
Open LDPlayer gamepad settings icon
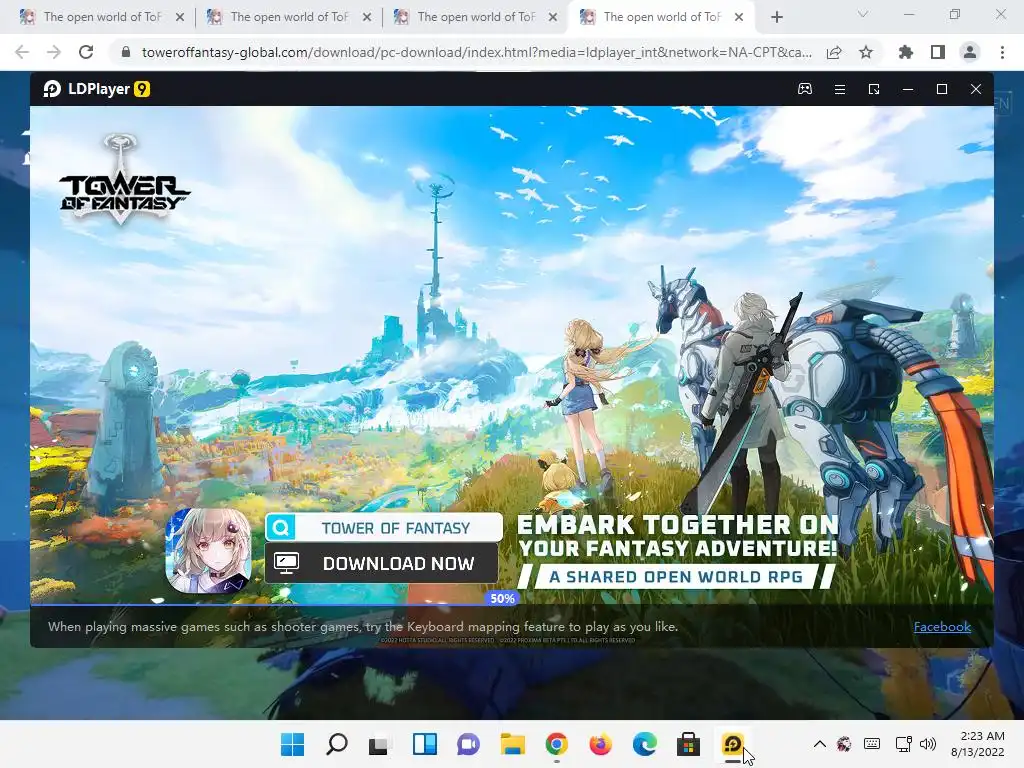point(805,89)
